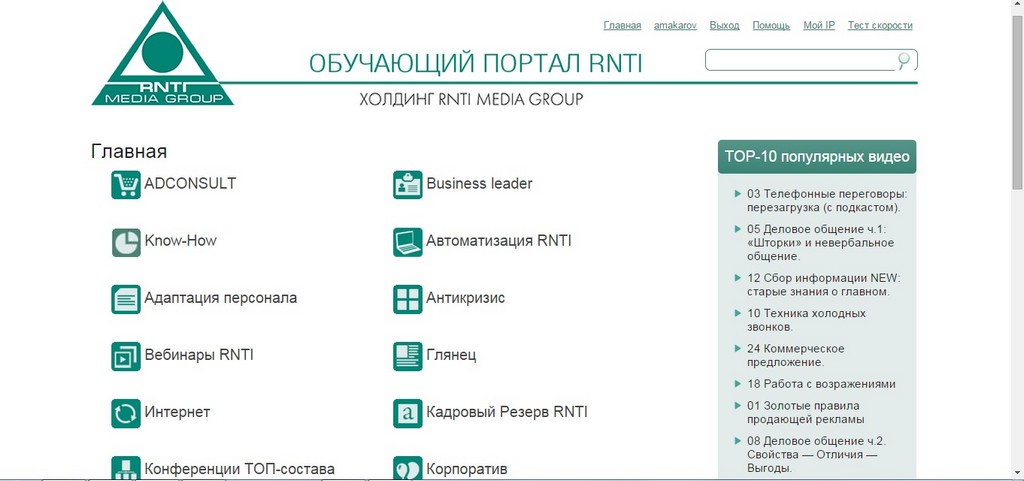This screenshot has height=481, width=1024.
Task: Open Кадровый Резерв RNTI link
Action: [507, 412]
